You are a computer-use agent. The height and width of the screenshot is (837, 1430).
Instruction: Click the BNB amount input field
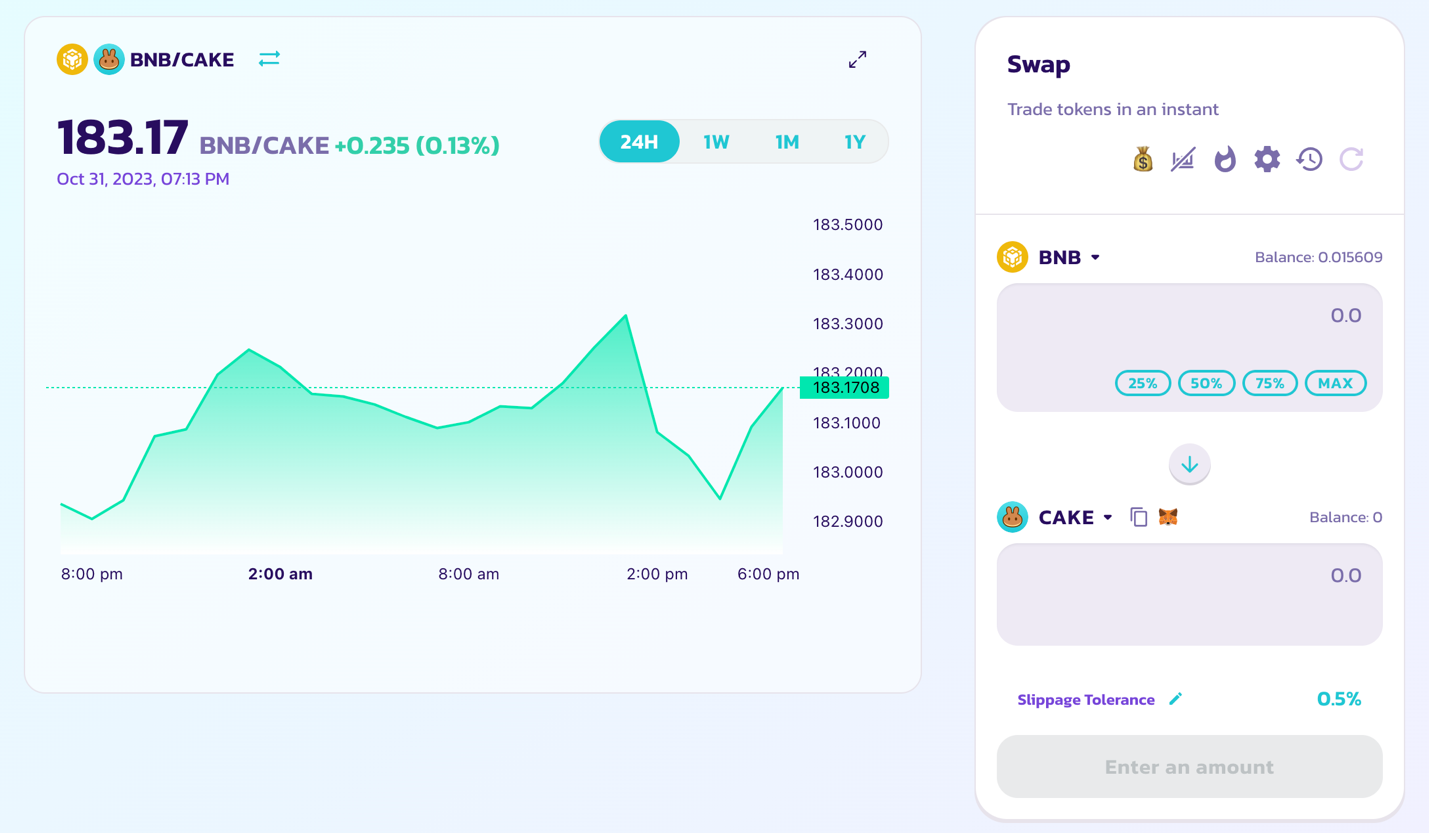(1190, 316)
